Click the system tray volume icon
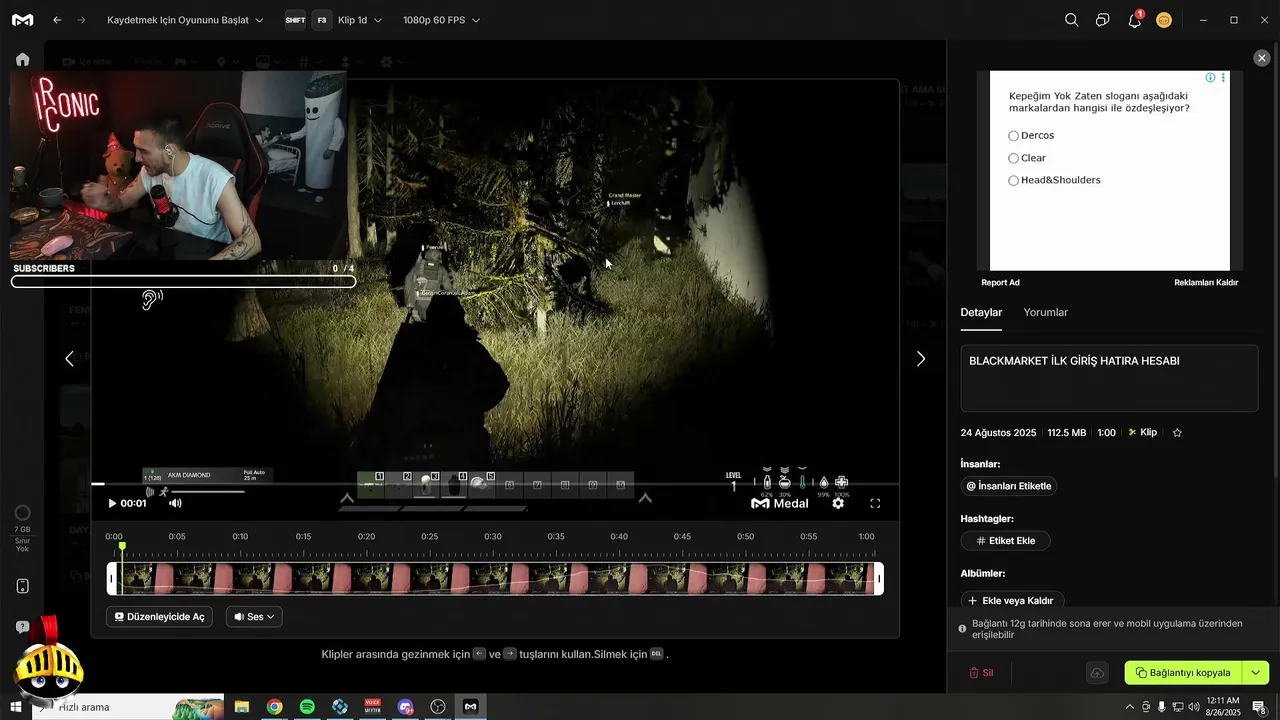Screen dimensions: 1280x720 click(1193, 707)
